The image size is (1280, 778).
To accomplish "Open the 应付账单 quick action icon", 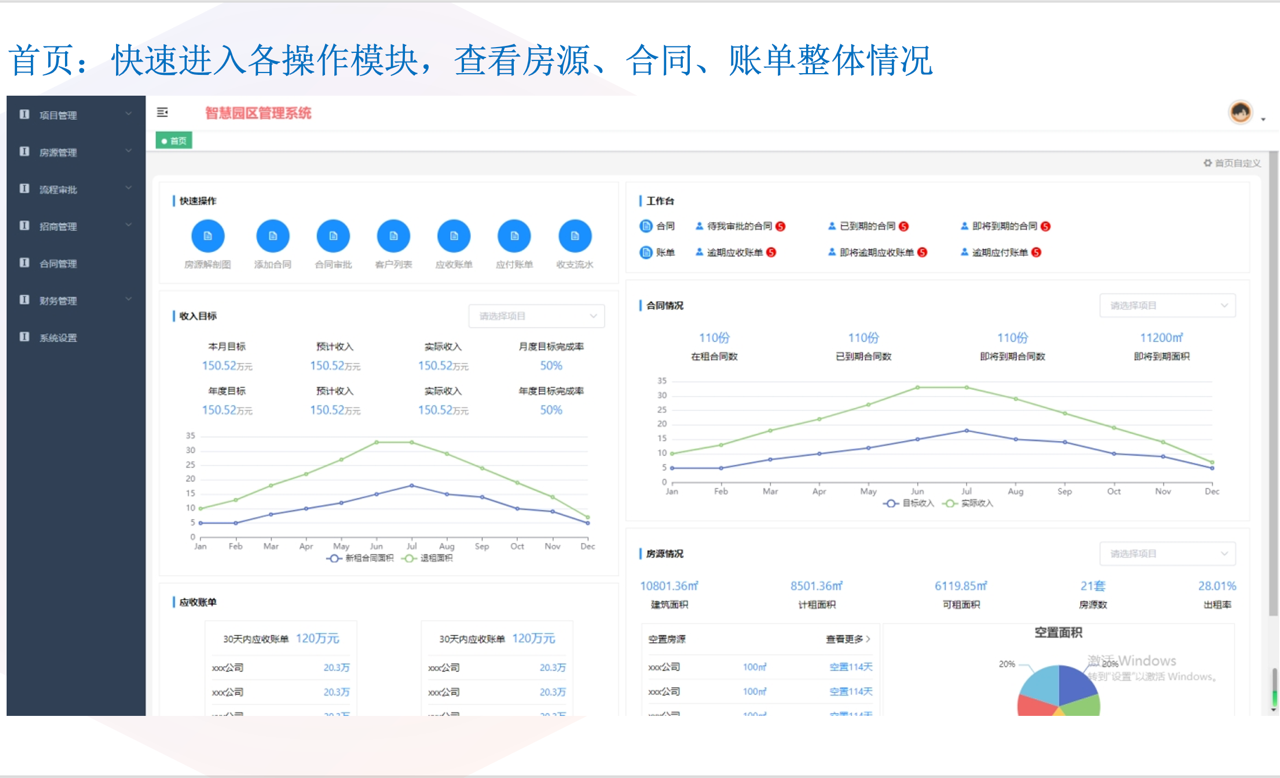I will pyautogui.click(x=514, y=236).
